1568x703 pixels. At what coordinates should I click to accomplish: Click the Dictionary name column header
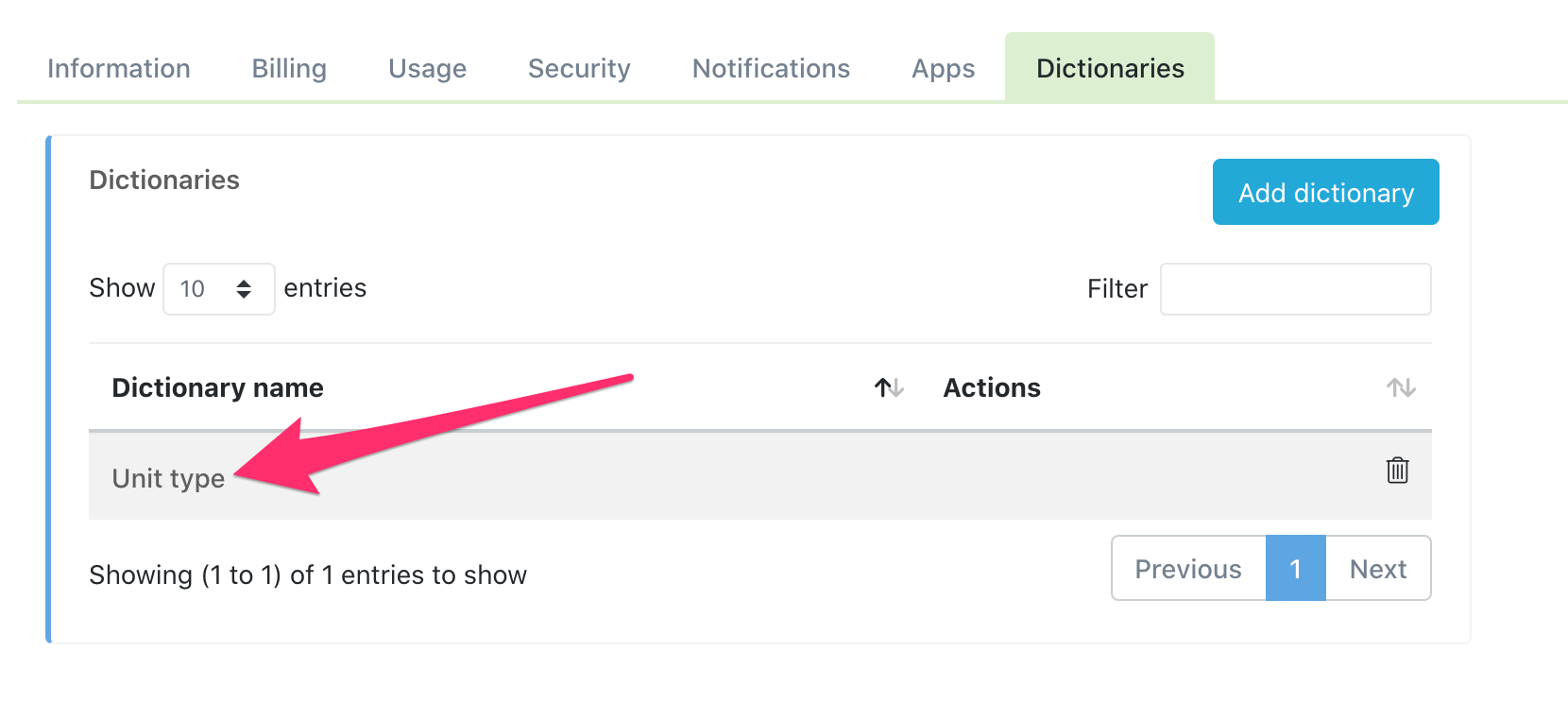tap(218, 388)
